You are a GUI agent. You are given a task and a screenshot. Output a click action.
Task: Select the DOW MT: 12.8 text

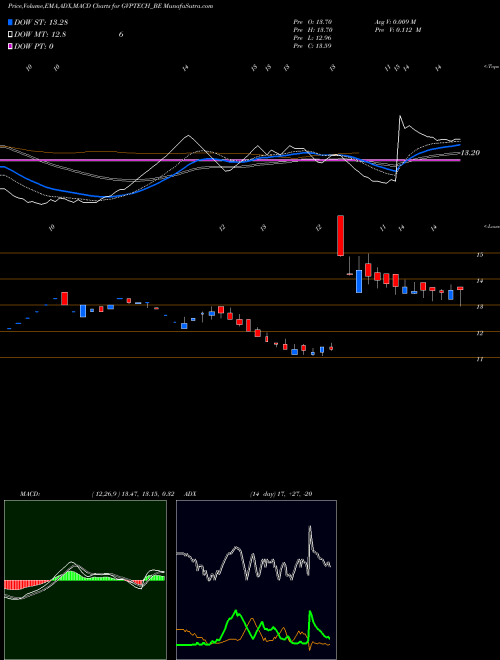pos(40,34)
